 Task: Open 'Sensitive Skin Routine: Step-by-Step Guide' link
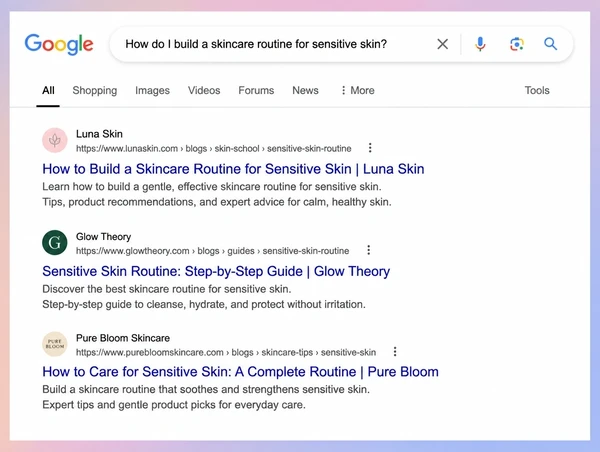tap(216, 271)
